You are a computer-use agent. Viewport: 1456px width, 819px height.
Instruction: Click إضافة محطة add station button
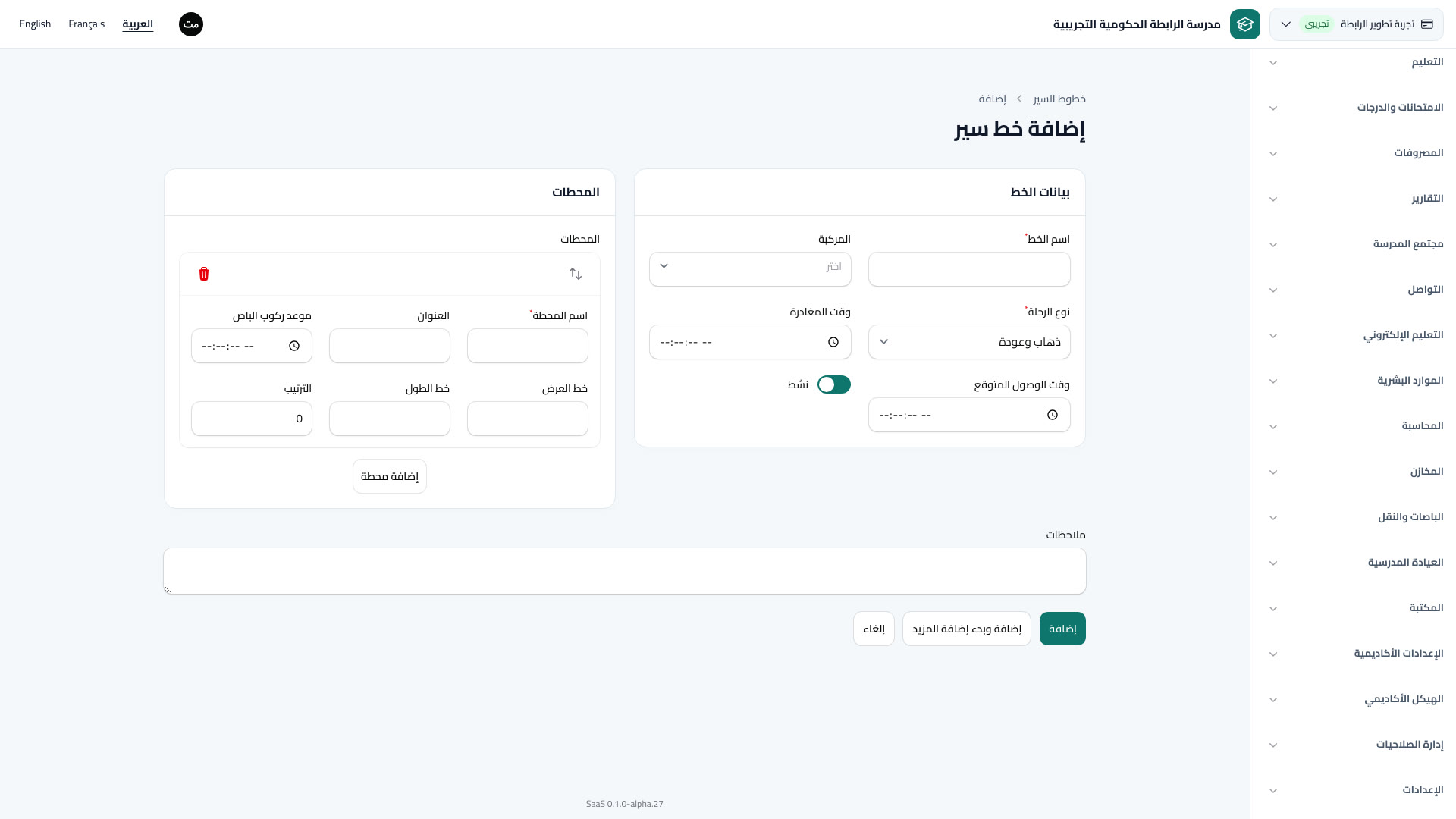tap(390, 476)
